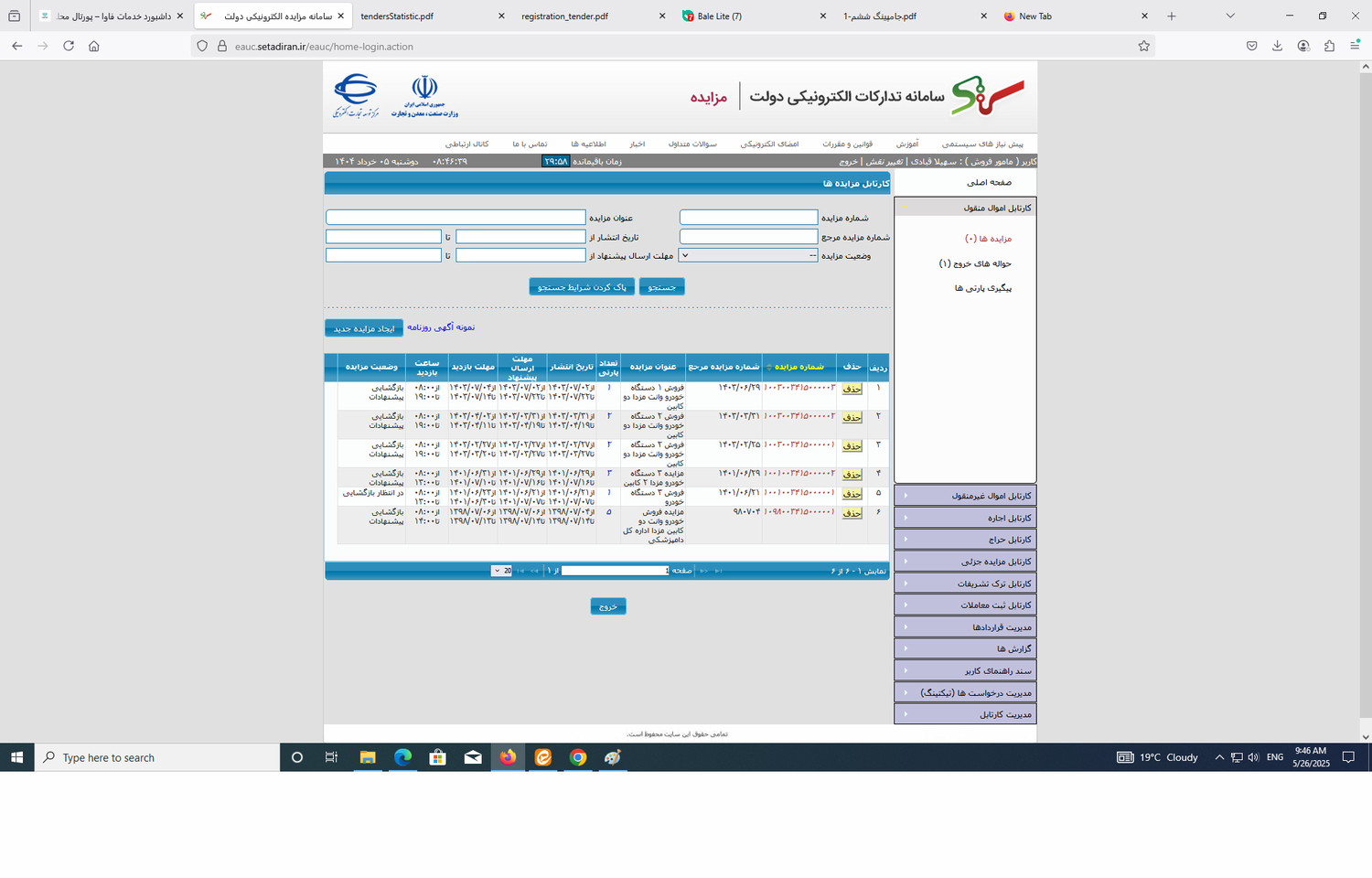Viewport: 1372px width, 878px height.
Task: Open the rows-per-page dropdown showing 20
Action: pyautogui.click(x=500, y=571)
